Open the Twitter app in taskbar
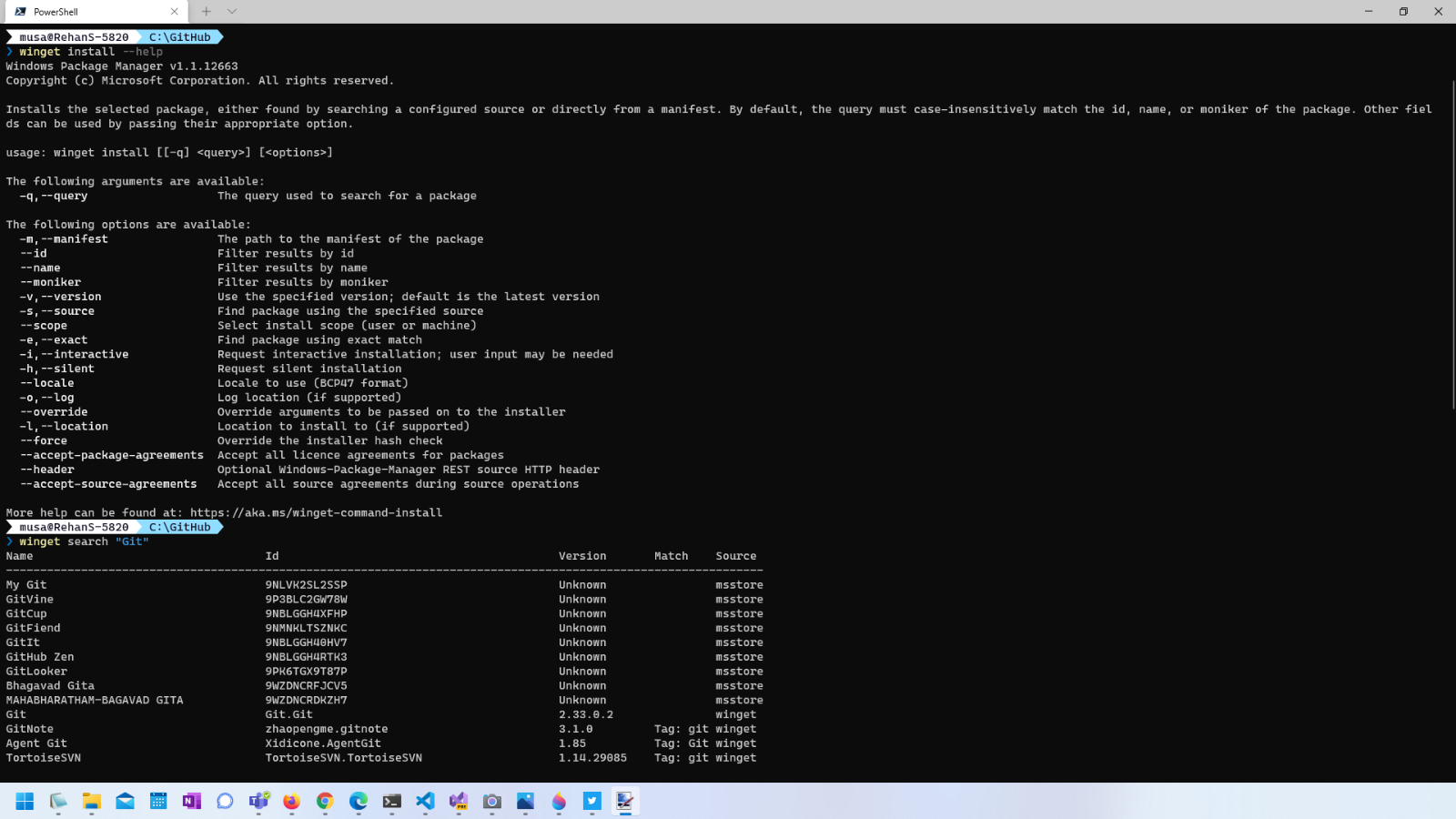Screen dimensions: 1456x819 (x=592, y=801)
